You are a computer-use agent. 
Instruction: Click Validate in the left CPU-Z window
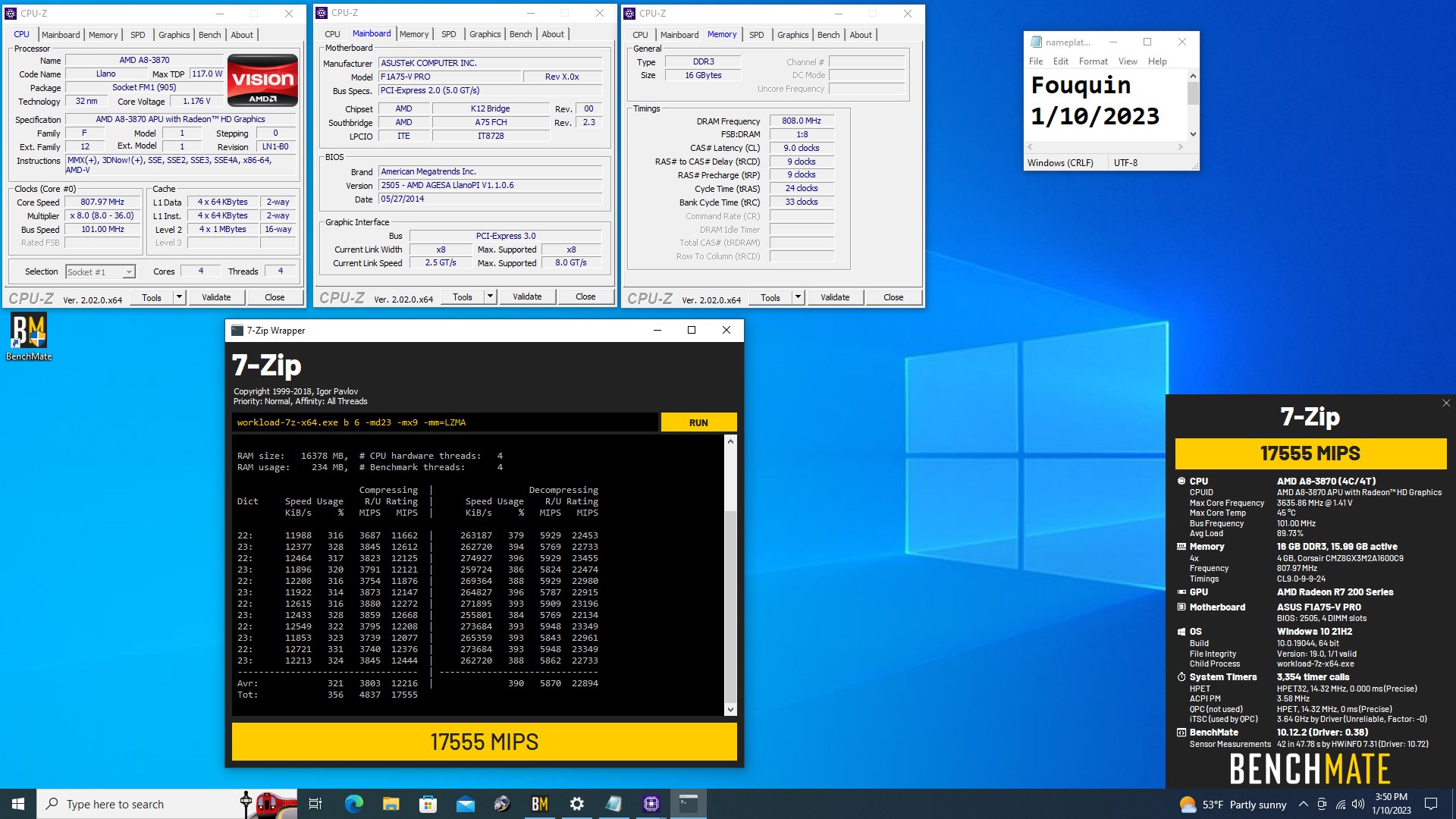(x=216, y=297)
